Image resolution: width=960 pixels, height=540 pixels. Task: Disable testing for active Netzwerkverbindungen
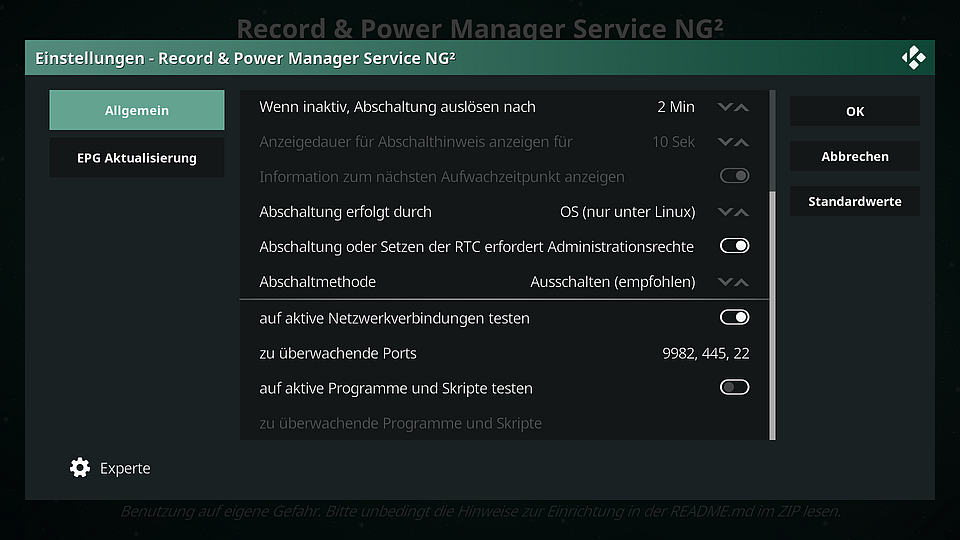pyautogui.click(x=734, y=317)
